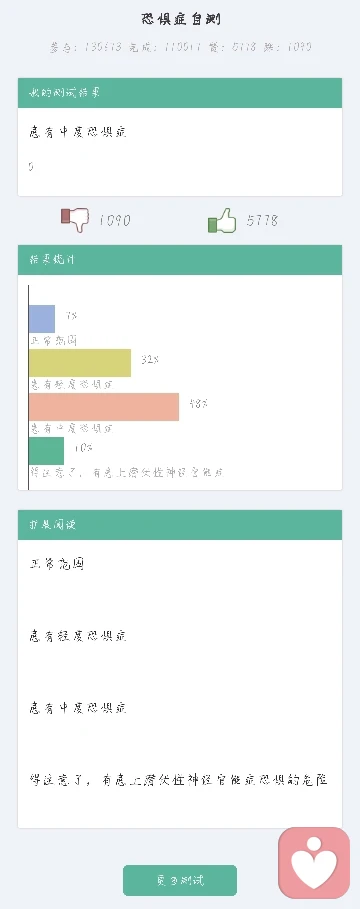Screen dimensions: 360x909
Task: Open 正常范围 in extended reading
Action: coord(57,563)
